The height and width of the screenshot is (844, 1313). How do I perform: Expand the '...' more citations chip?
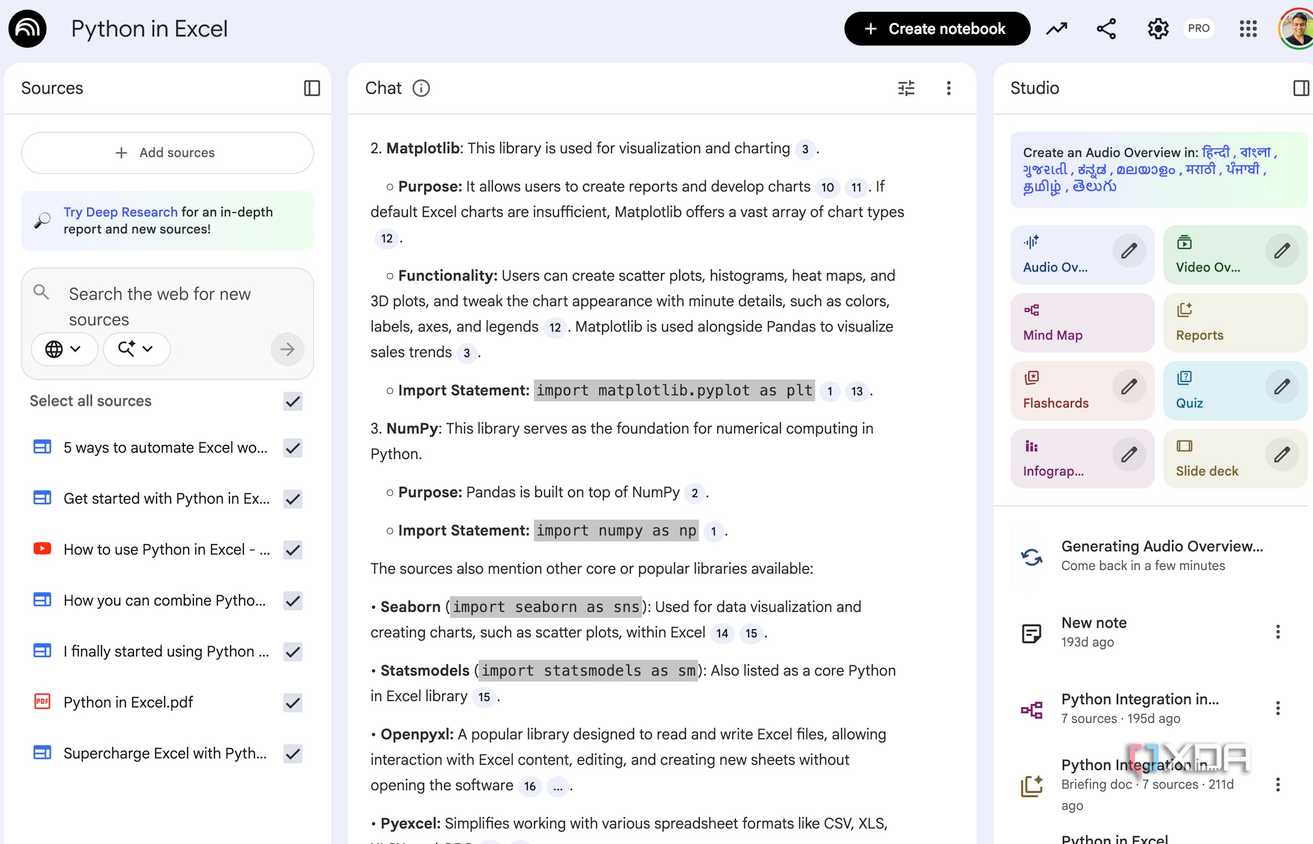click(x=558, y=786)
